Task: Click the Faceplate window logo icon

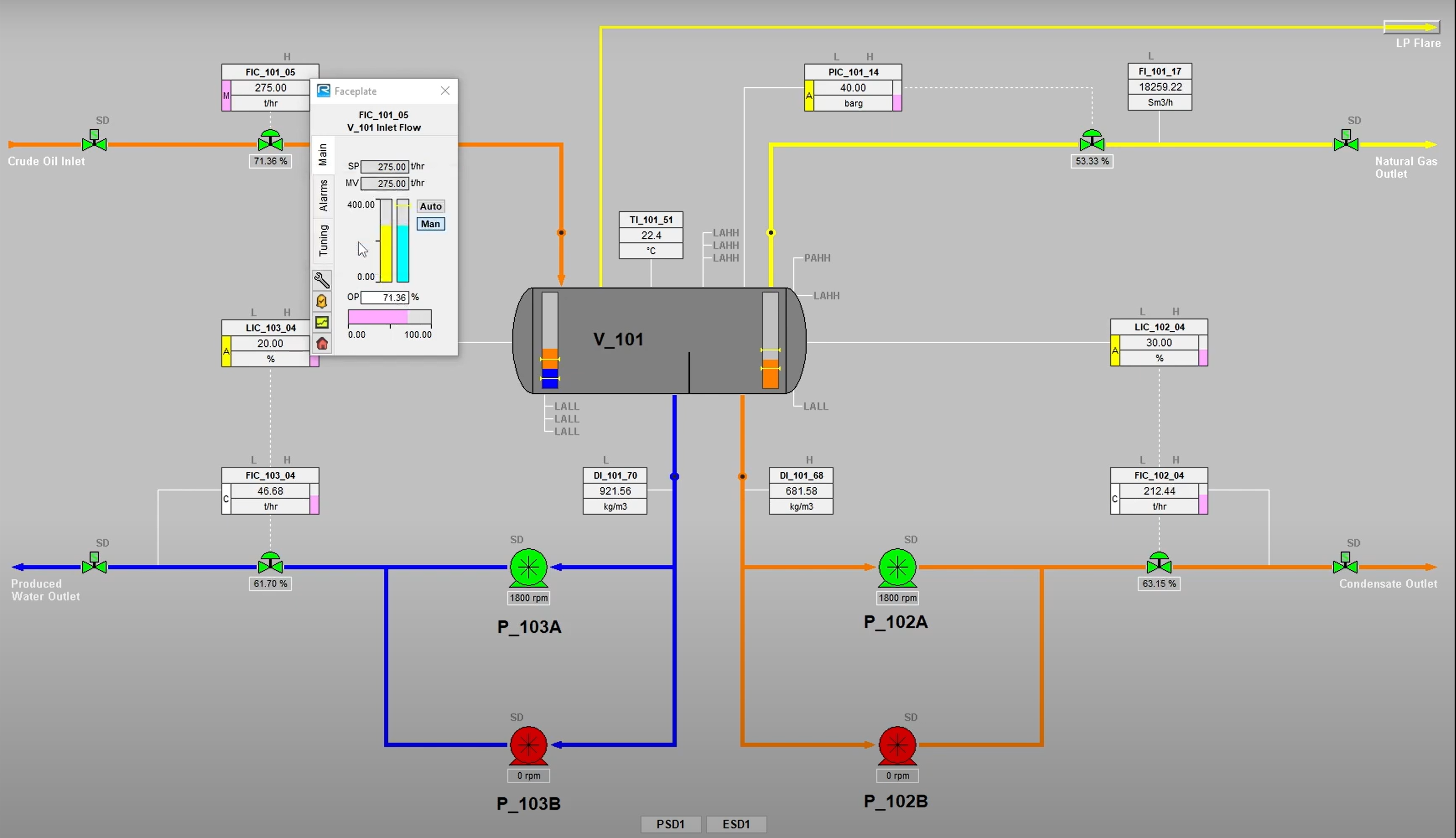Action: [x=323, y=91]
